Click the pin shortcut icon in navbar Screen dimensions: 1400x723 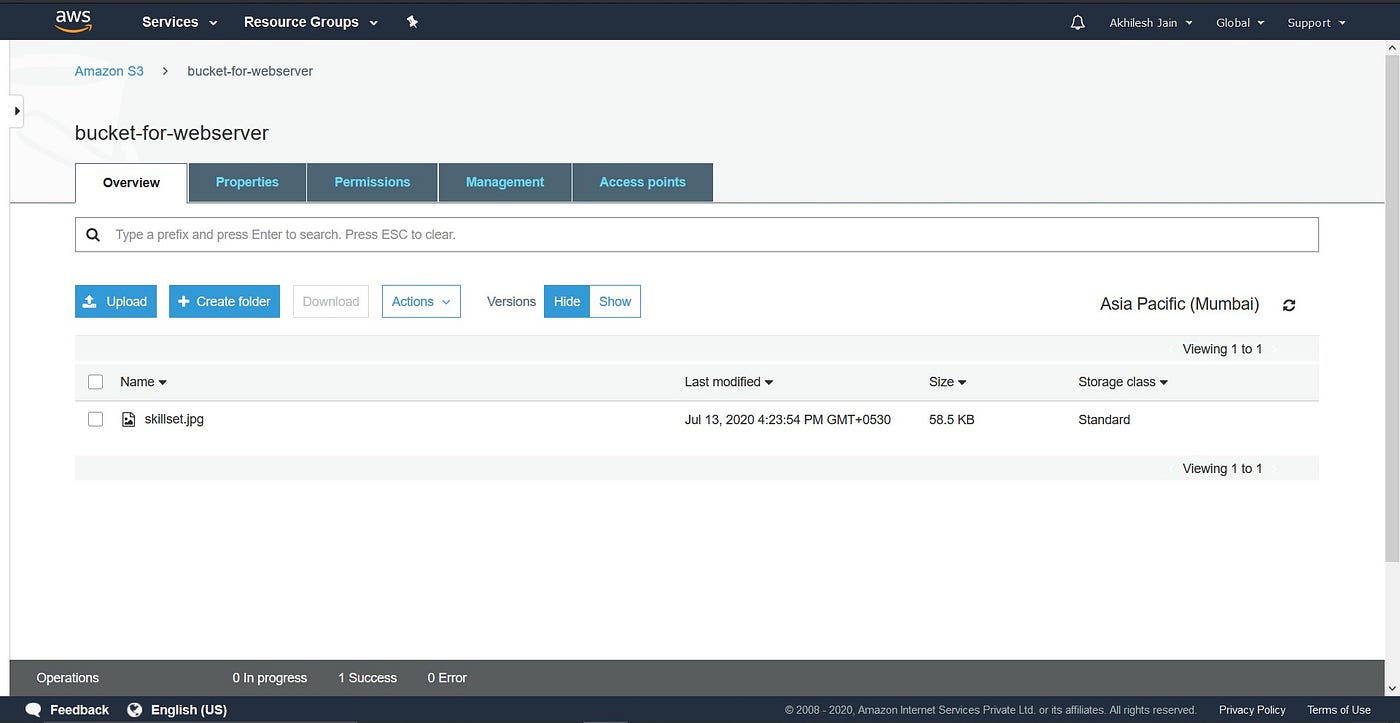pos(412,22)
